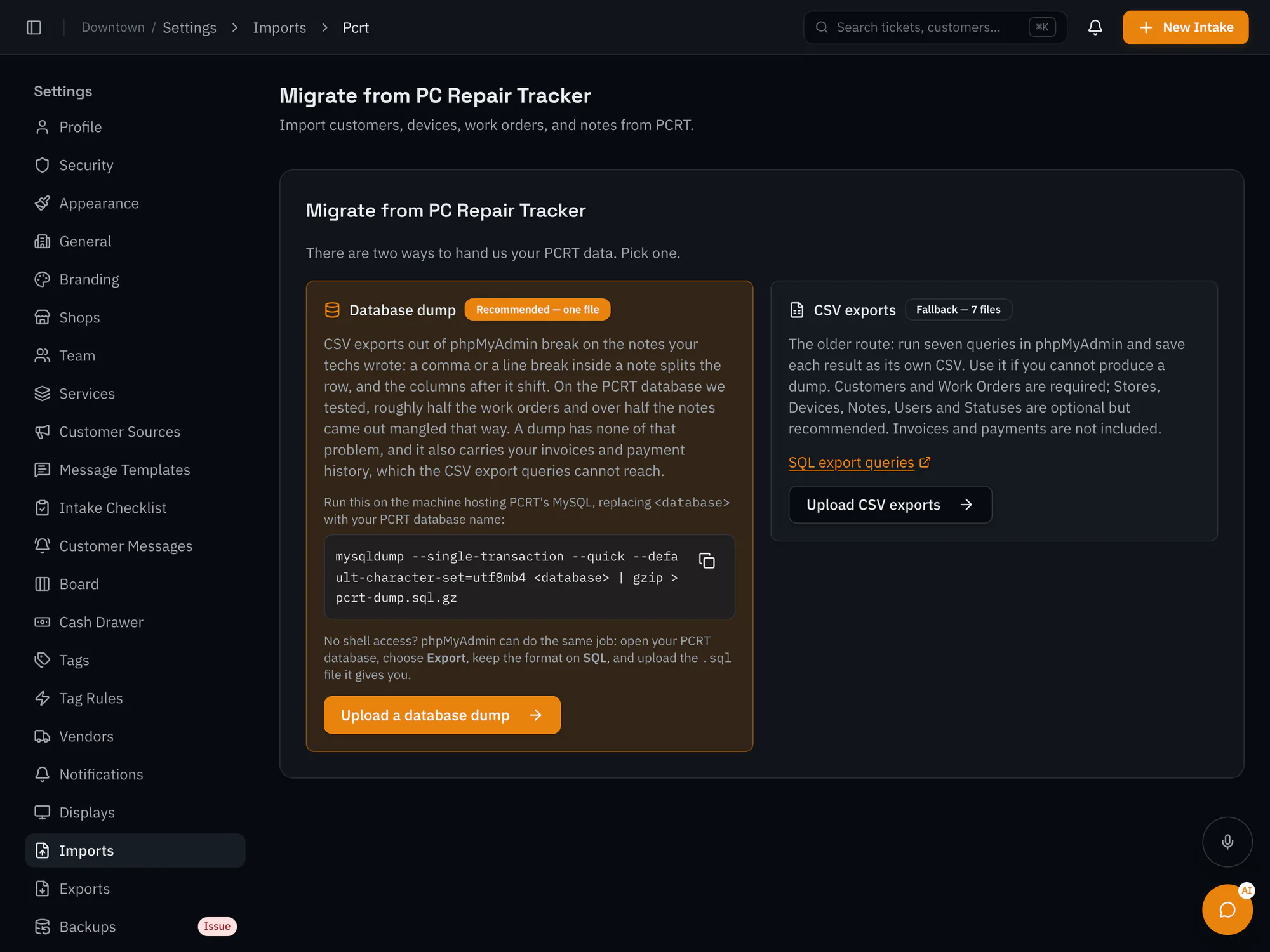Viewport: 1270px width, 952px height.
Task: Open the notifications bell in top bar
Action: click(x=1095, y=27)
